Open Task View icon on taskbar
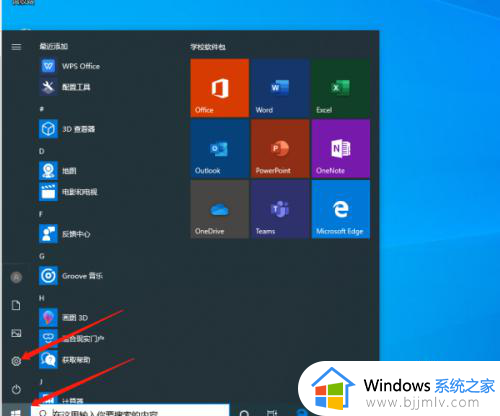Screen dimensions: 500x416 (x=272, y=413)
